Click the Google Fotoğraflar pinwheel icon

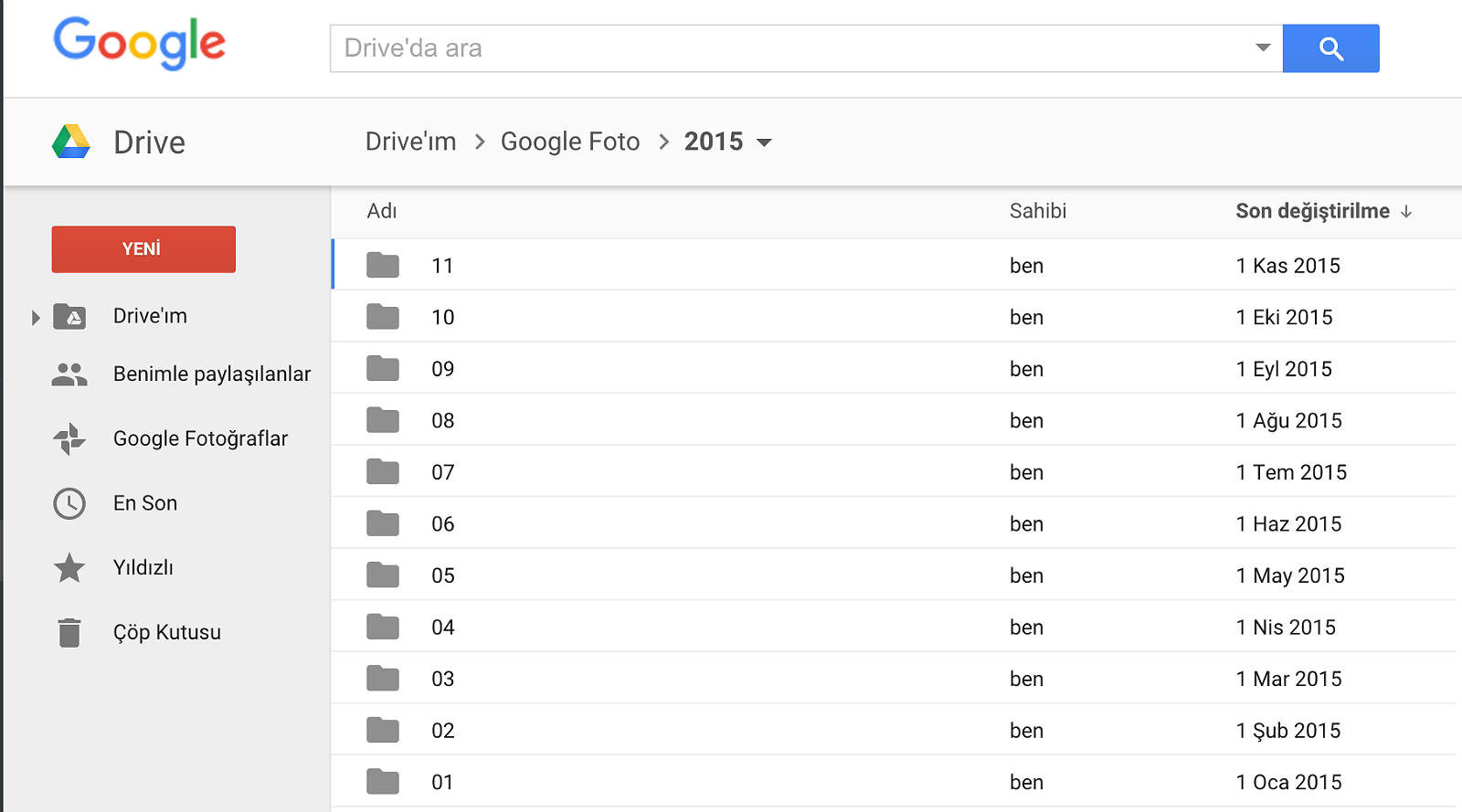point(69,439)
